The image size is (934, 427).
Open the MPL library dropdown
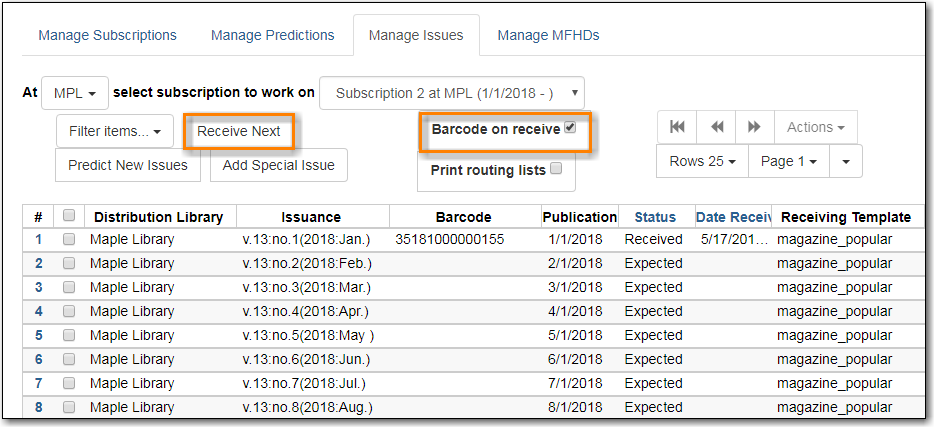point(75,93)
